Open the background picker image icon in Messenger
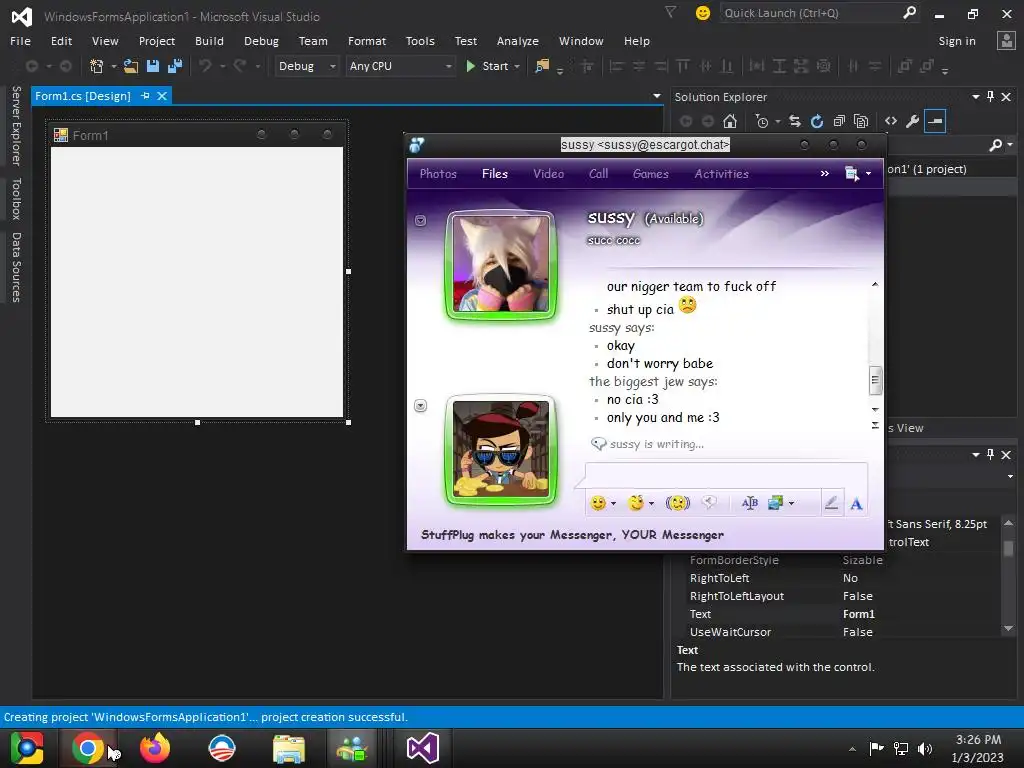The width and height of the screenshot is (1024, 768). 776,503
